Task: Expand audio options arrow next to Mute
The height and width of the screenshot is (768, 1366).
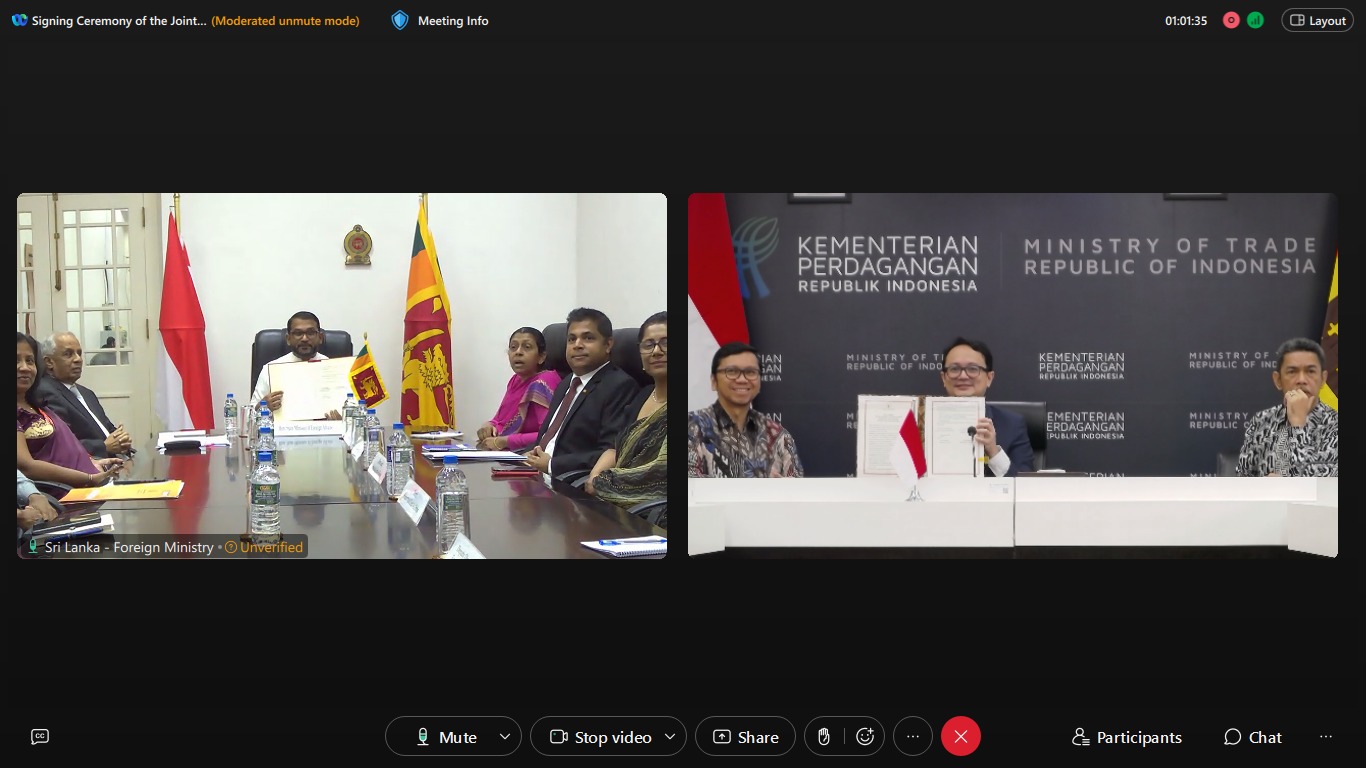Action: 505,737
